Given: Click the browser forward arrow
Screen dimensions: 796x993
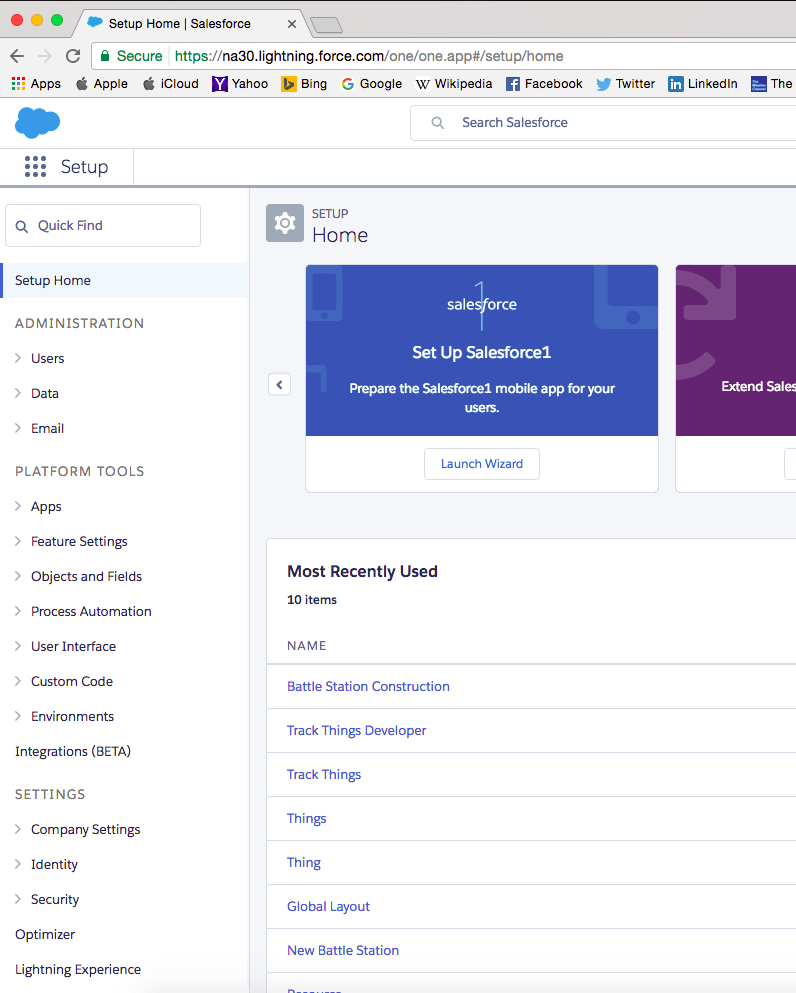Looking at the screenshot, I should pos(45,56).
